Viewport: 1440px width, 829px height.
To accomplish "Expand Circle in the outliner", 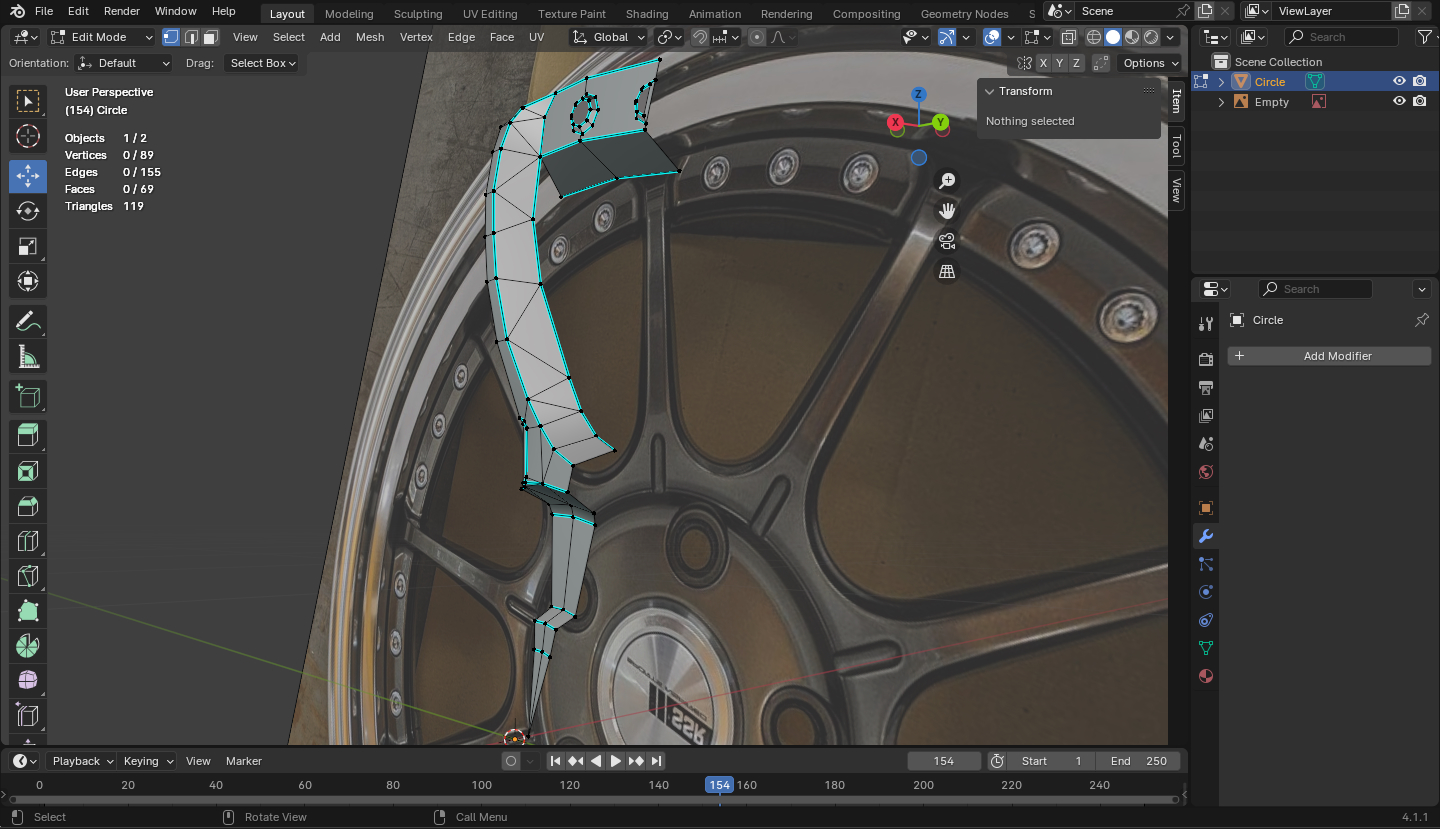I will coord(1221,82).
